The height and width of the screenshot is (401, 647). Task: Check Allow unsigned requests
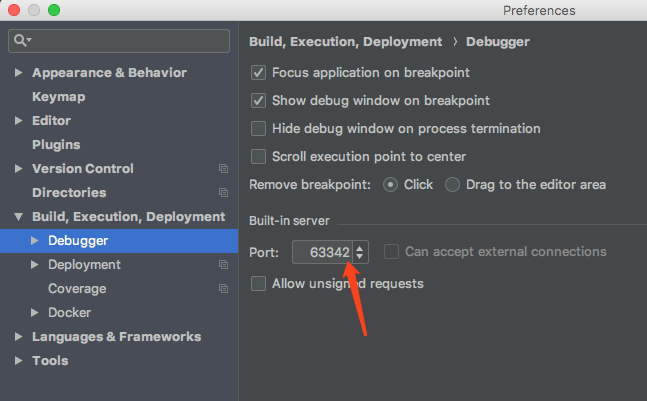click(259, 284)
